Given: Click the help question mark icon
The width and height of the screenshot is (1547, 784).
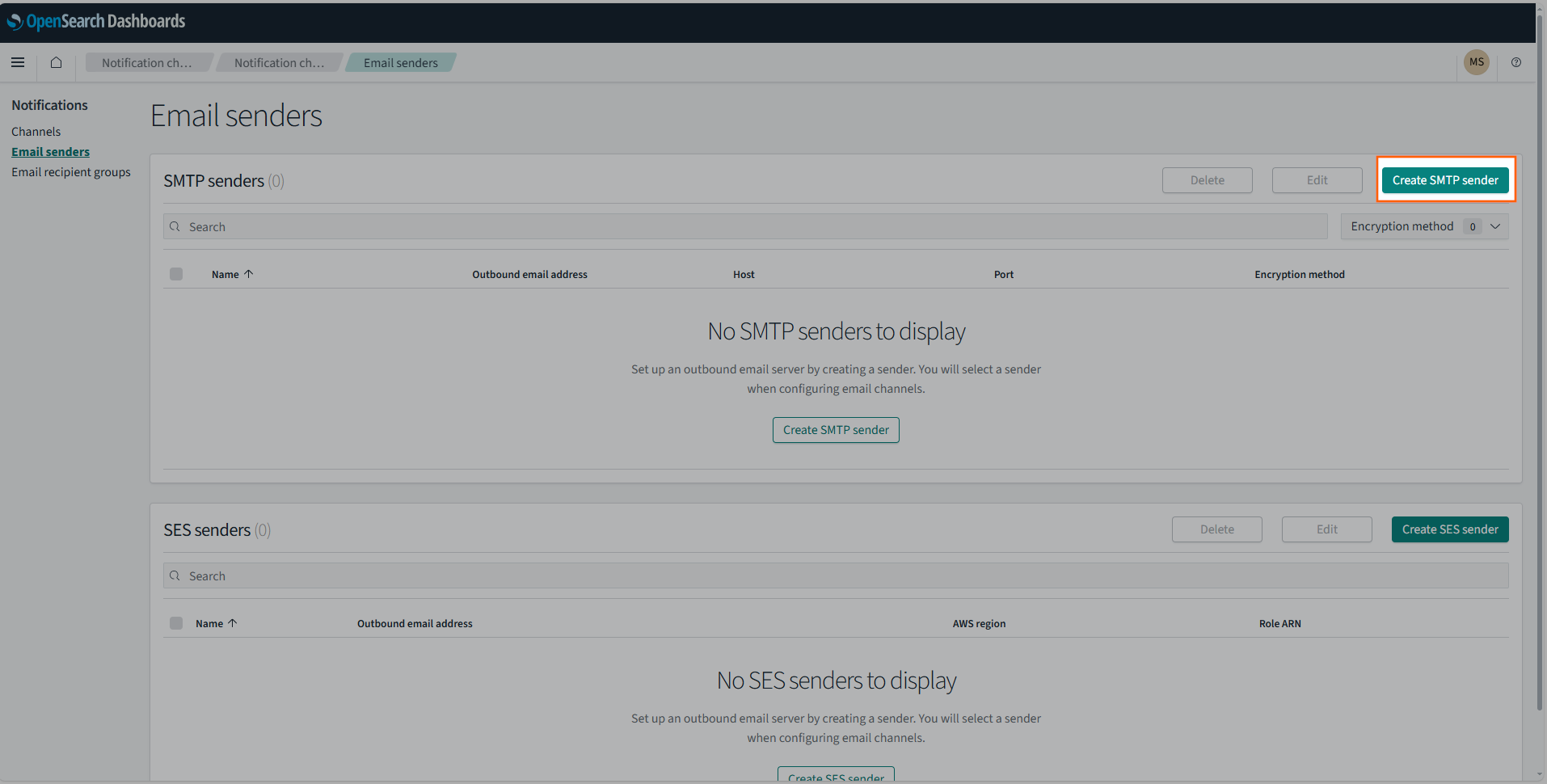Looking at the screenshot, I should point(1516,62).
